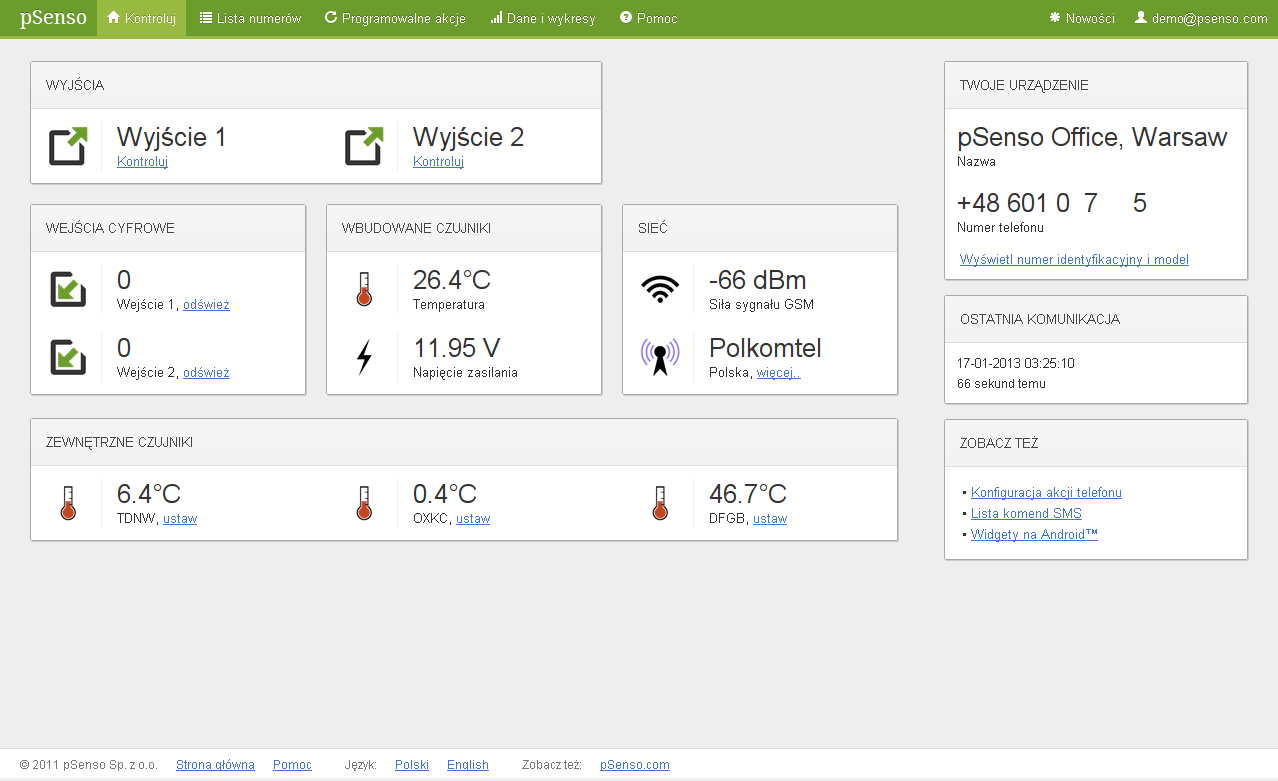Click Kontroluj link under Wyjście 1

[x=142, y=162]
